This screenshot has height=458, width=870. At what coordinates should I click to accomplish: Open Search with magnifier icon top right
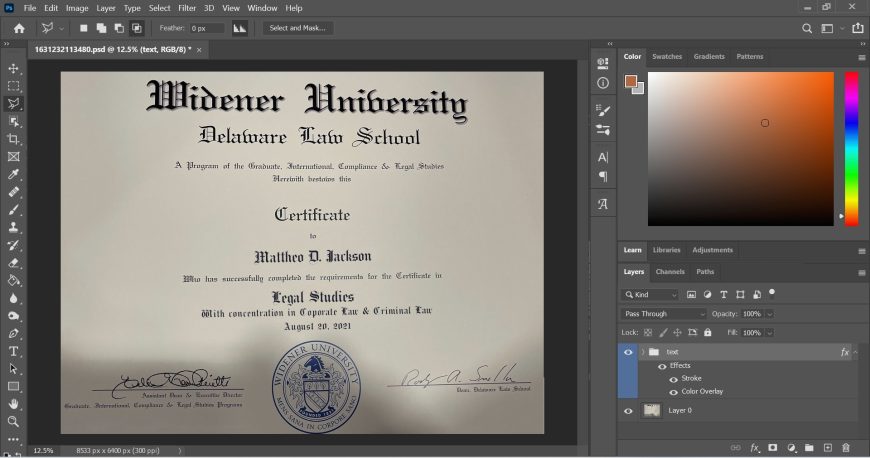(807, 28)
